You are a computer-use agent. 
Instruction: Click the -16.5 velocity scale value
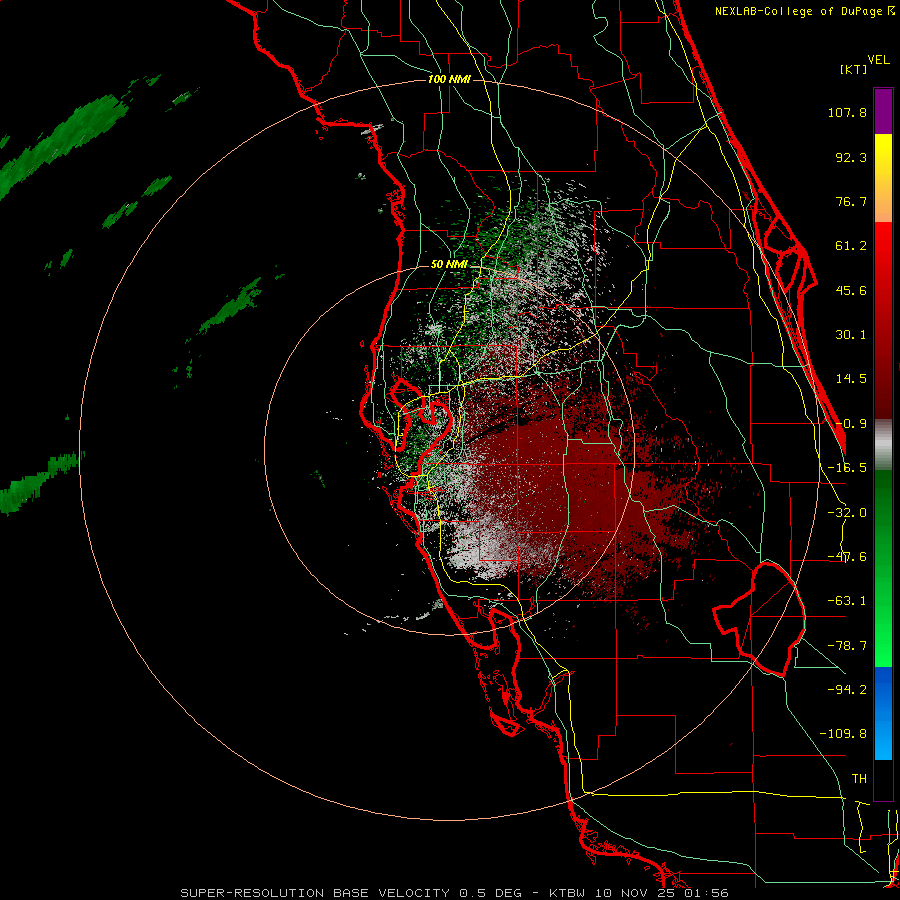pyautogui.click(x=847, y=468)
